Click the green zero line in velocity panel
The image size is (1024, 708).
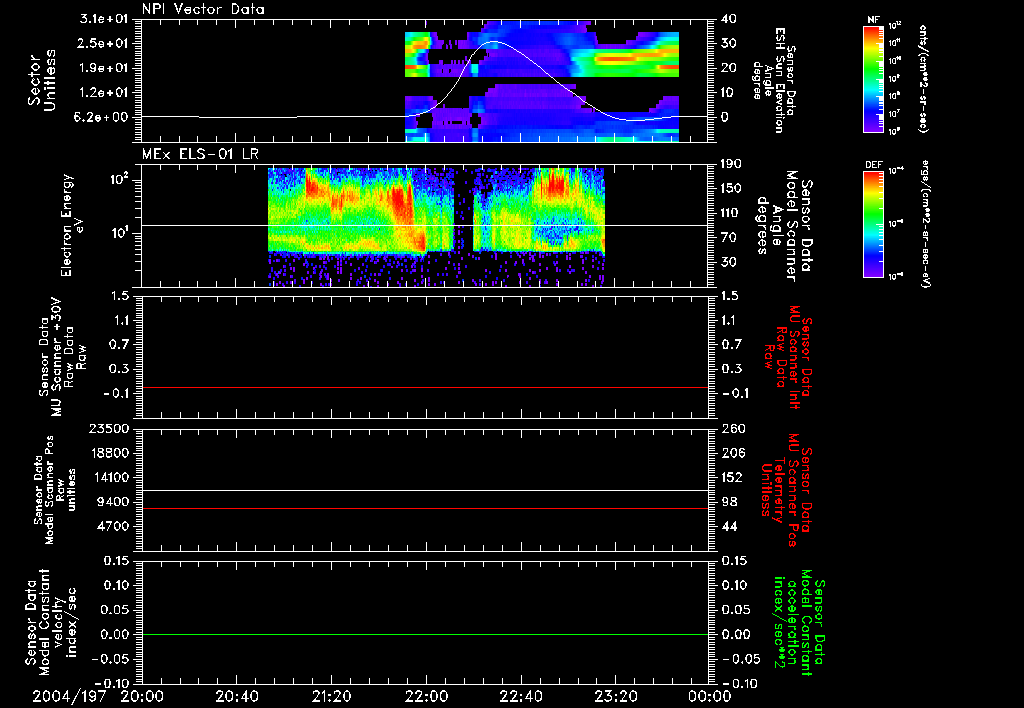click(425, 634)
